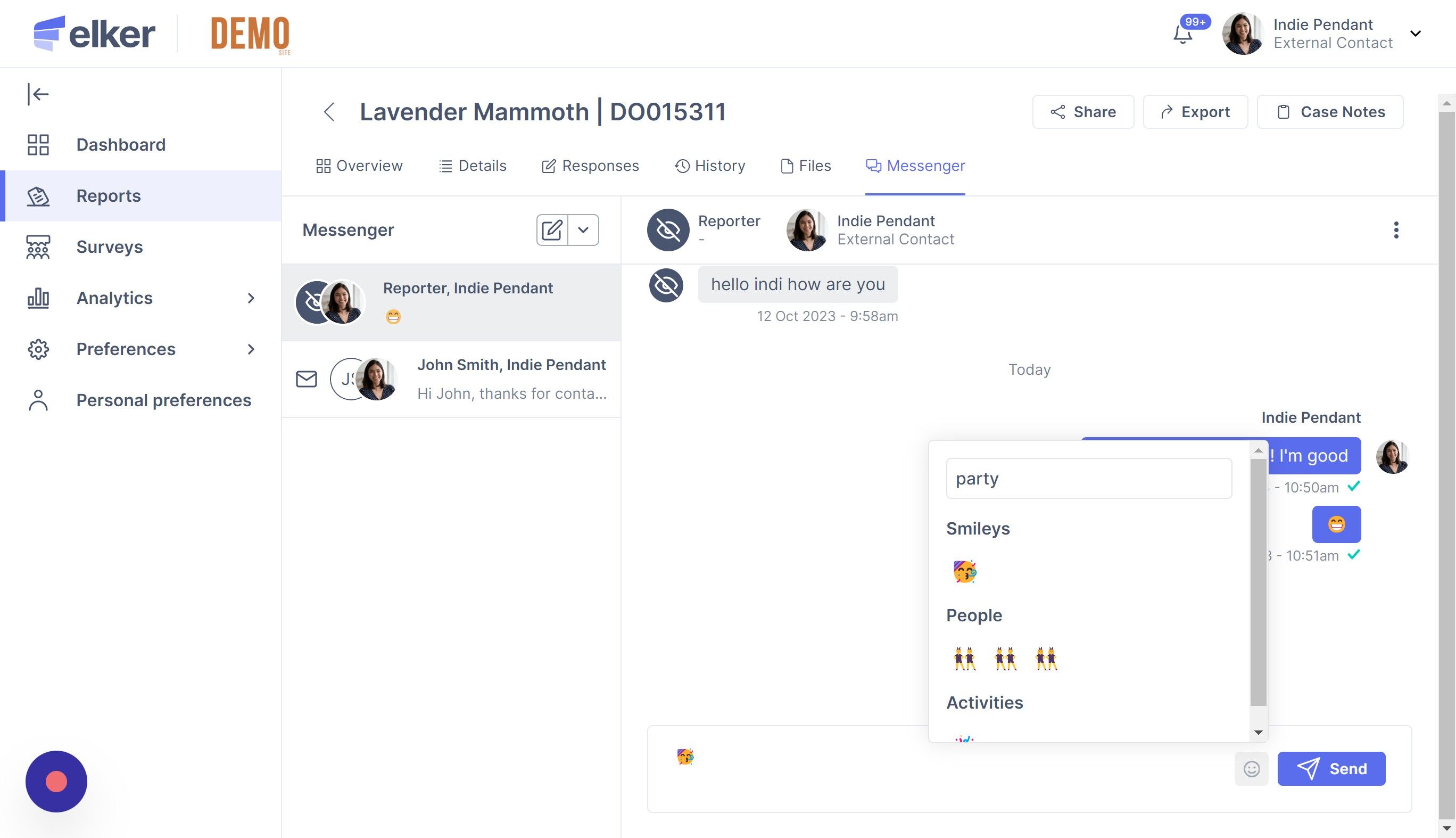
Task: Click the emoji search field containing party
Action: tap(1088, 478)
